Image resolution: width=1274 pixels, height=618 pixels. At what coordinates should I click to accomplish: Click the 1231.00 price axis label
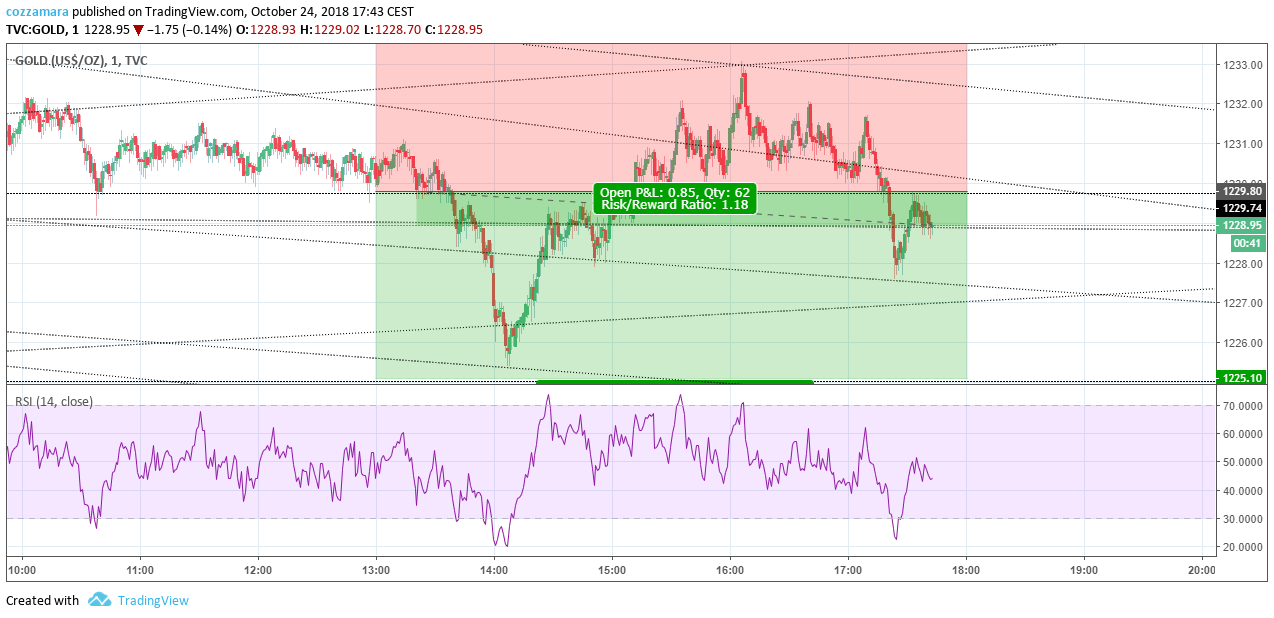[1242, 144]
